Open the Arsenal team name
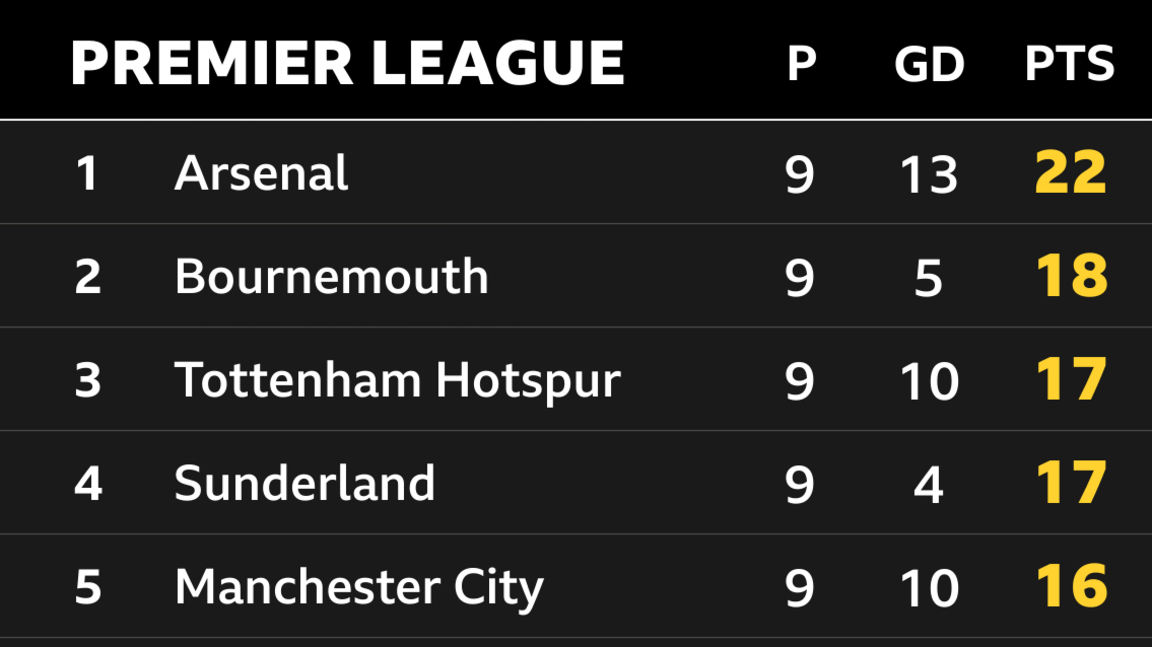This screenshot has width=1152, height=647. point(261,173)
